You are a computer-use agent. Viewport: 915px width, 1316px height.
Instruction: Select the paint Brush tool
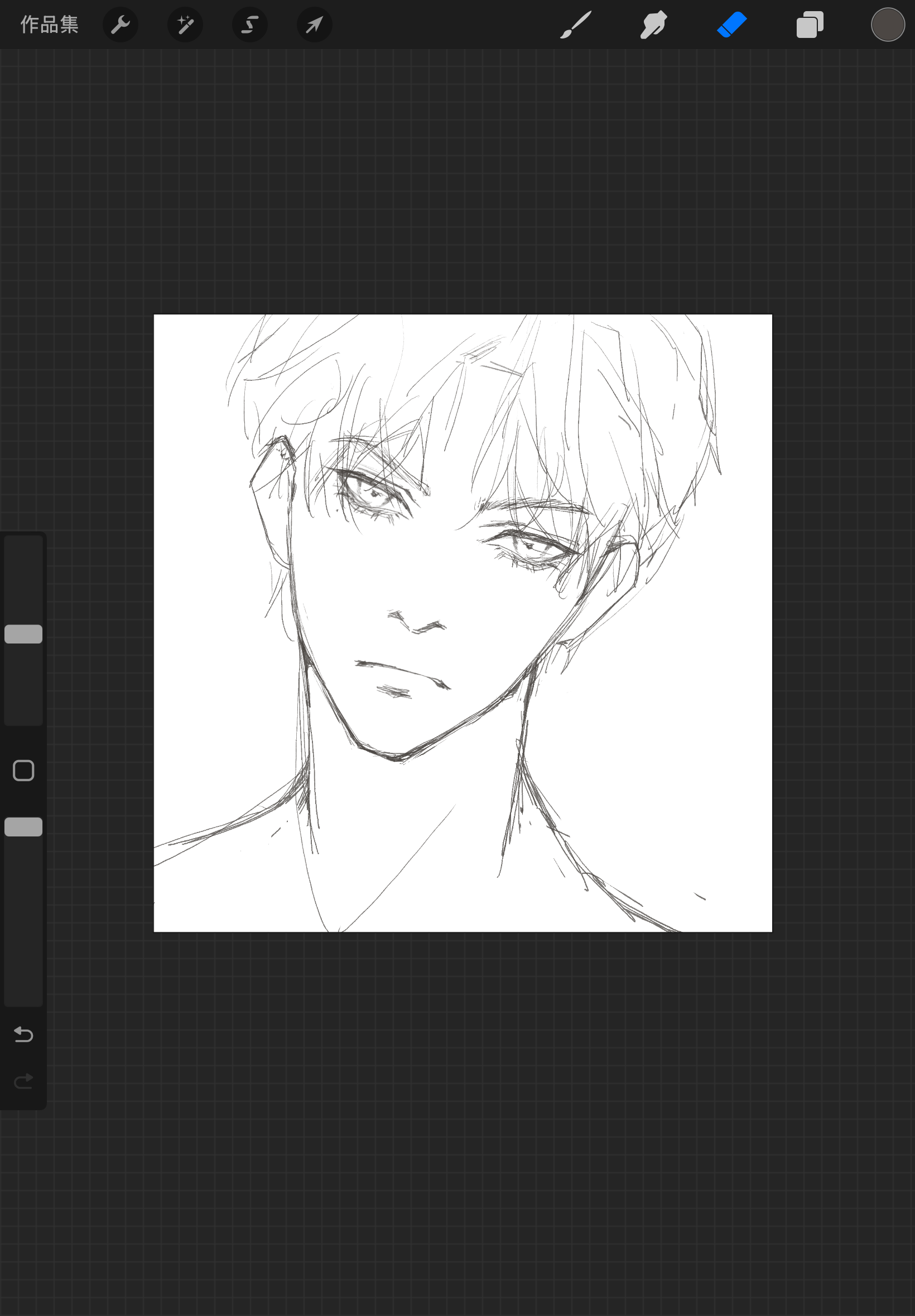[x=576, y=25]
